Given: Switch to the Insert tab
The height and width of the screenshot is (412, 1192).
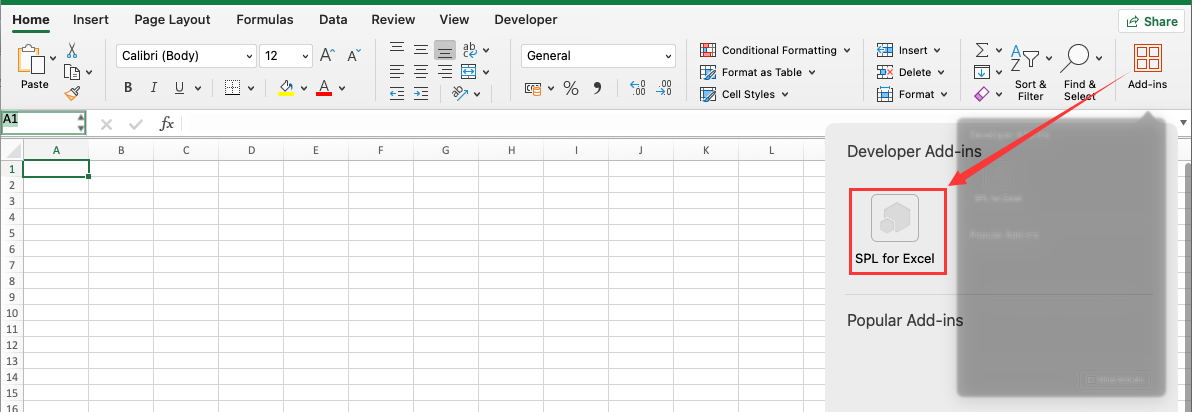Looking at the screenshot, I should pos(91,20).
